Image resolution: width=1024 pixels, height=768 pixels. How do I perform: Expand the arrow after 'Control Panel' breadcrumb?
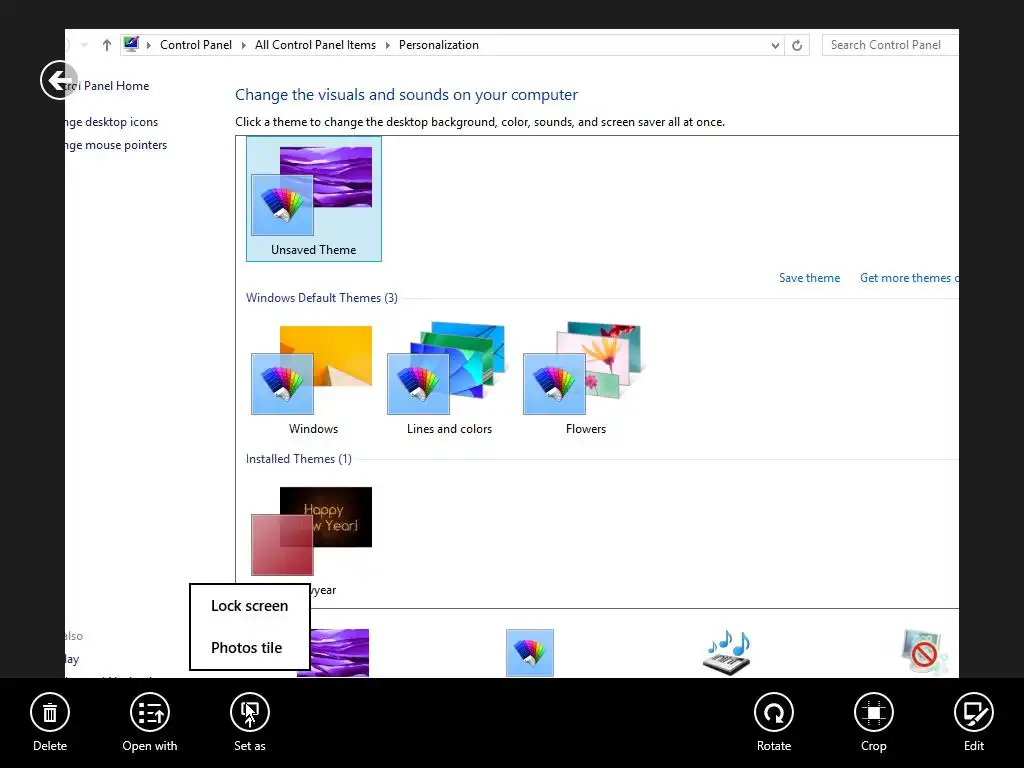(244, 45)
